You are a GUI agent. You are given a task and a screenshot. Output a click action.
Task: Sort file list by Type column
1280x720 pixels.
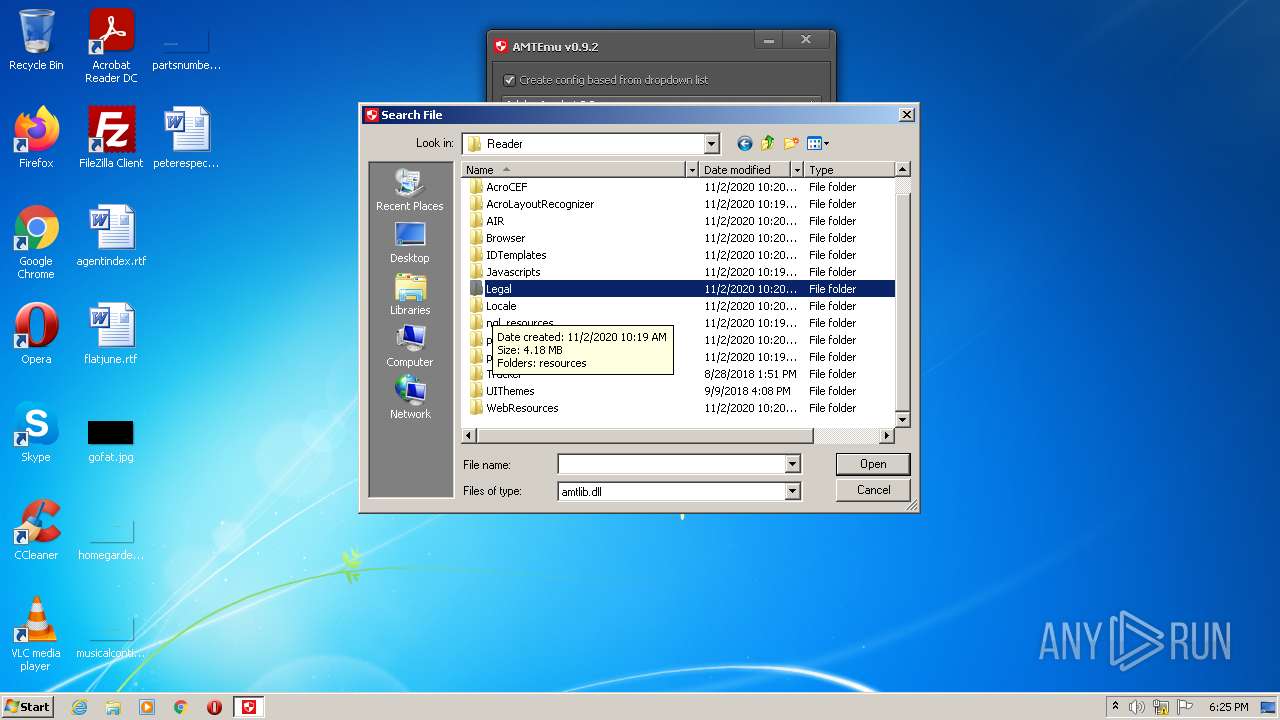coord(849,170)
